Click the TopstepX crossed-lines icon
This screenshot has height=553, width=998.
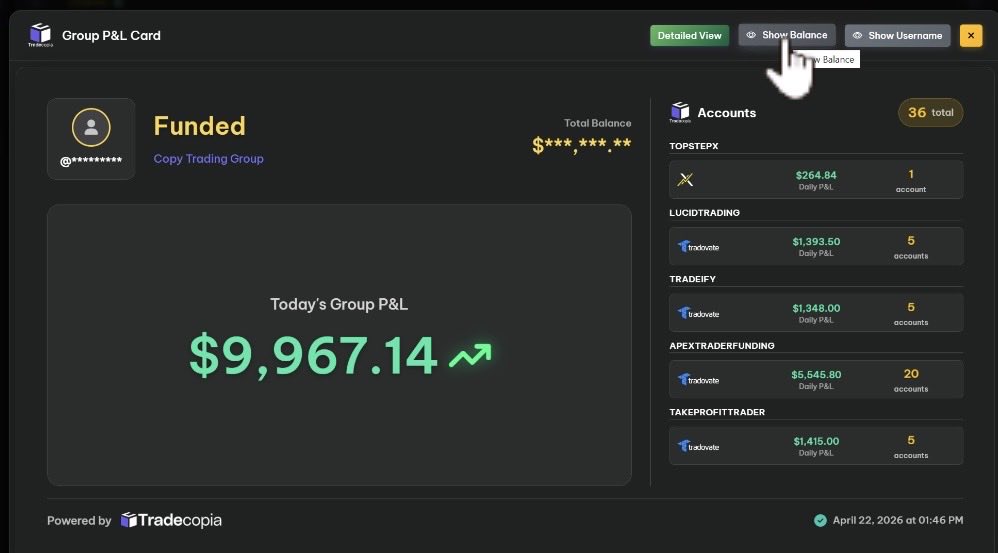(685, 179)
